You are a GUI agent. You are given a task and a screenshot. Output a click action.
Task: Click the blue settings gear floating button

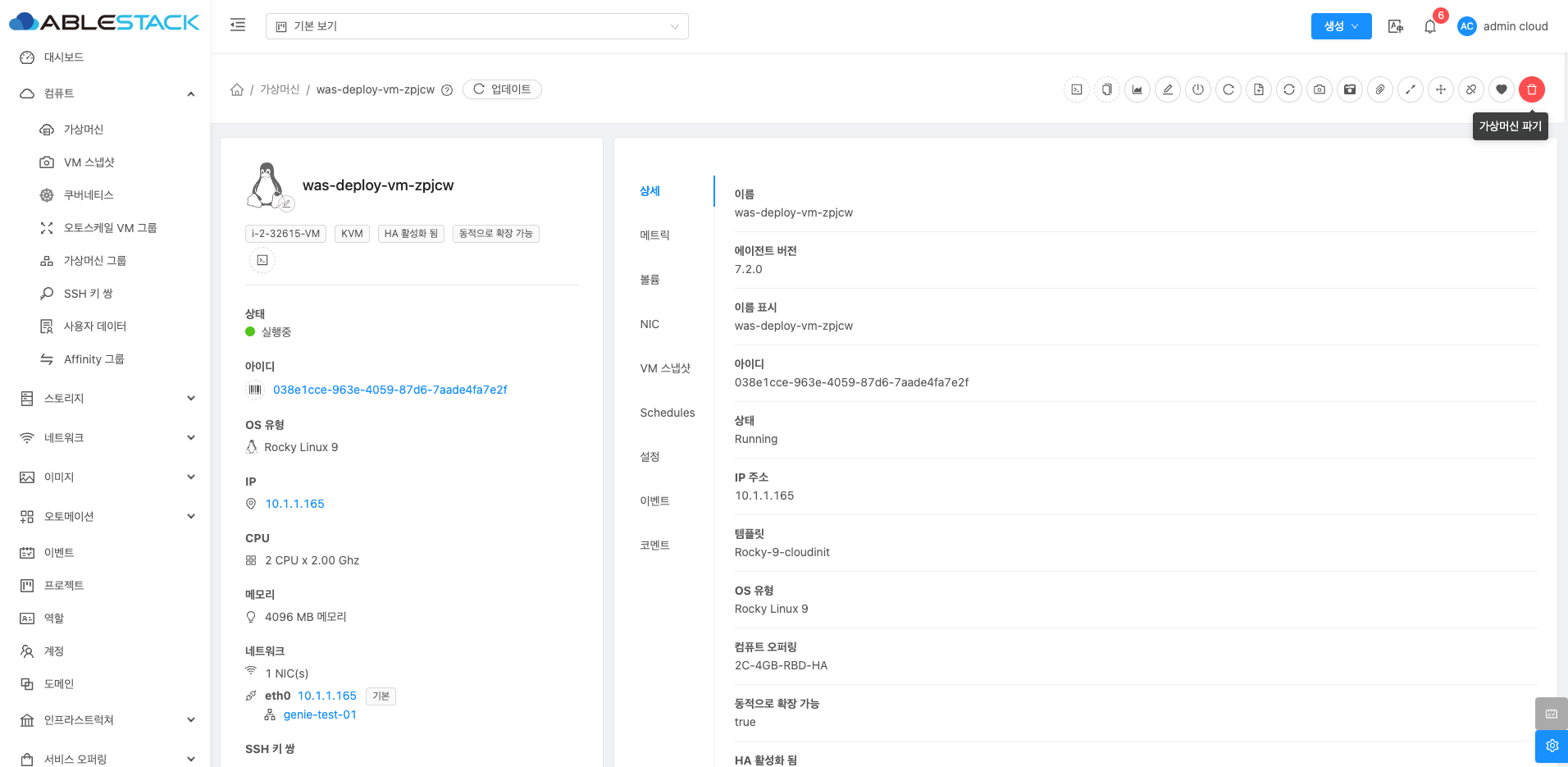tap(1552, 746)
